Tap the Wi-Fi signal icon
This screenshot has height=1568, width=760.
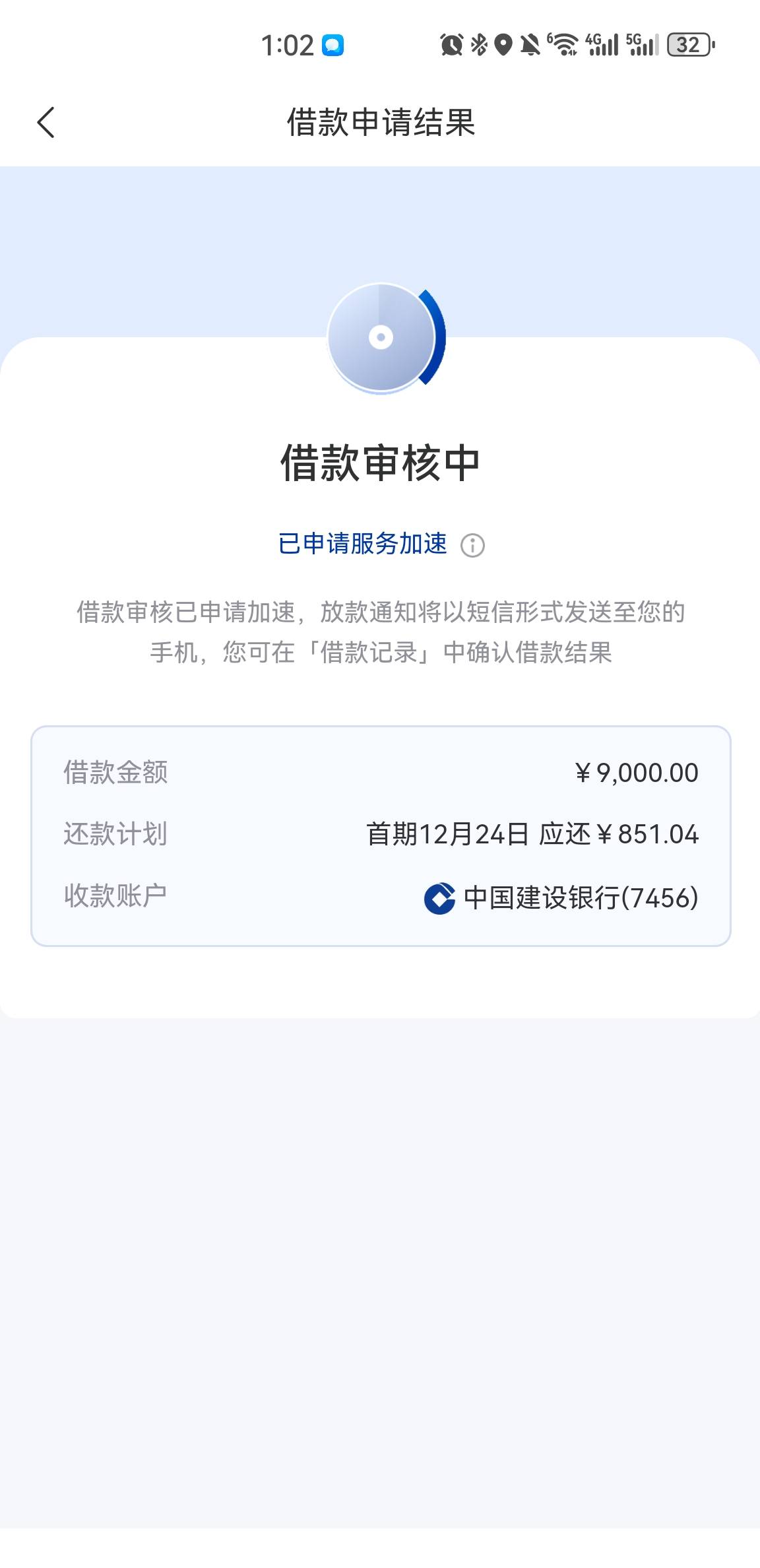click(563, 45)
